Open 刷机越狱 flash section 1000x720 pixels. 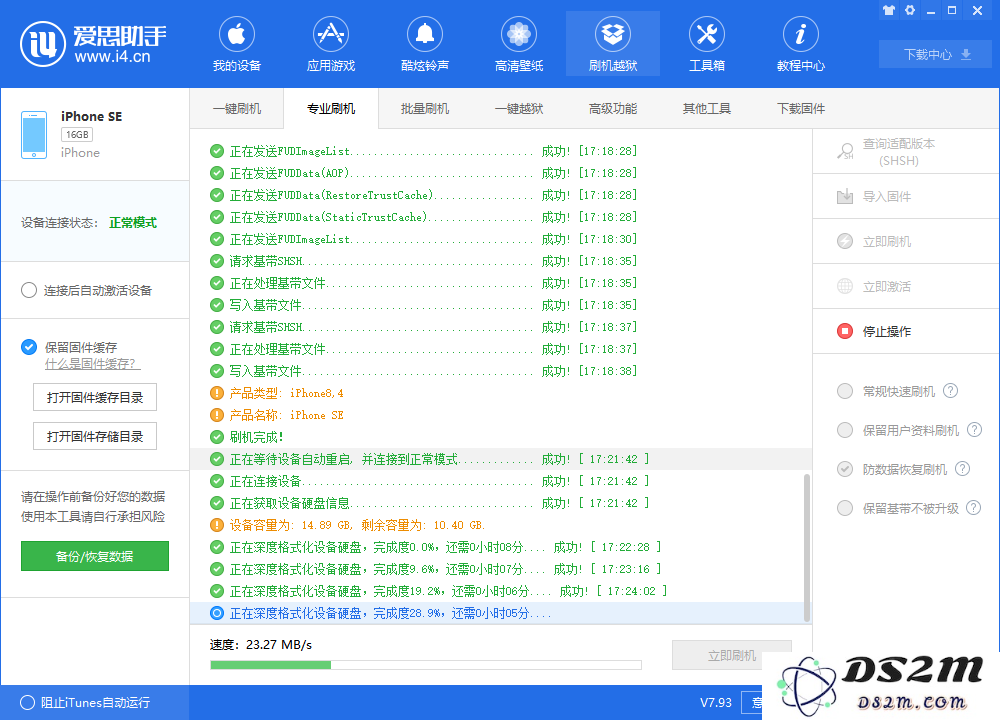[x=613, y=44]
